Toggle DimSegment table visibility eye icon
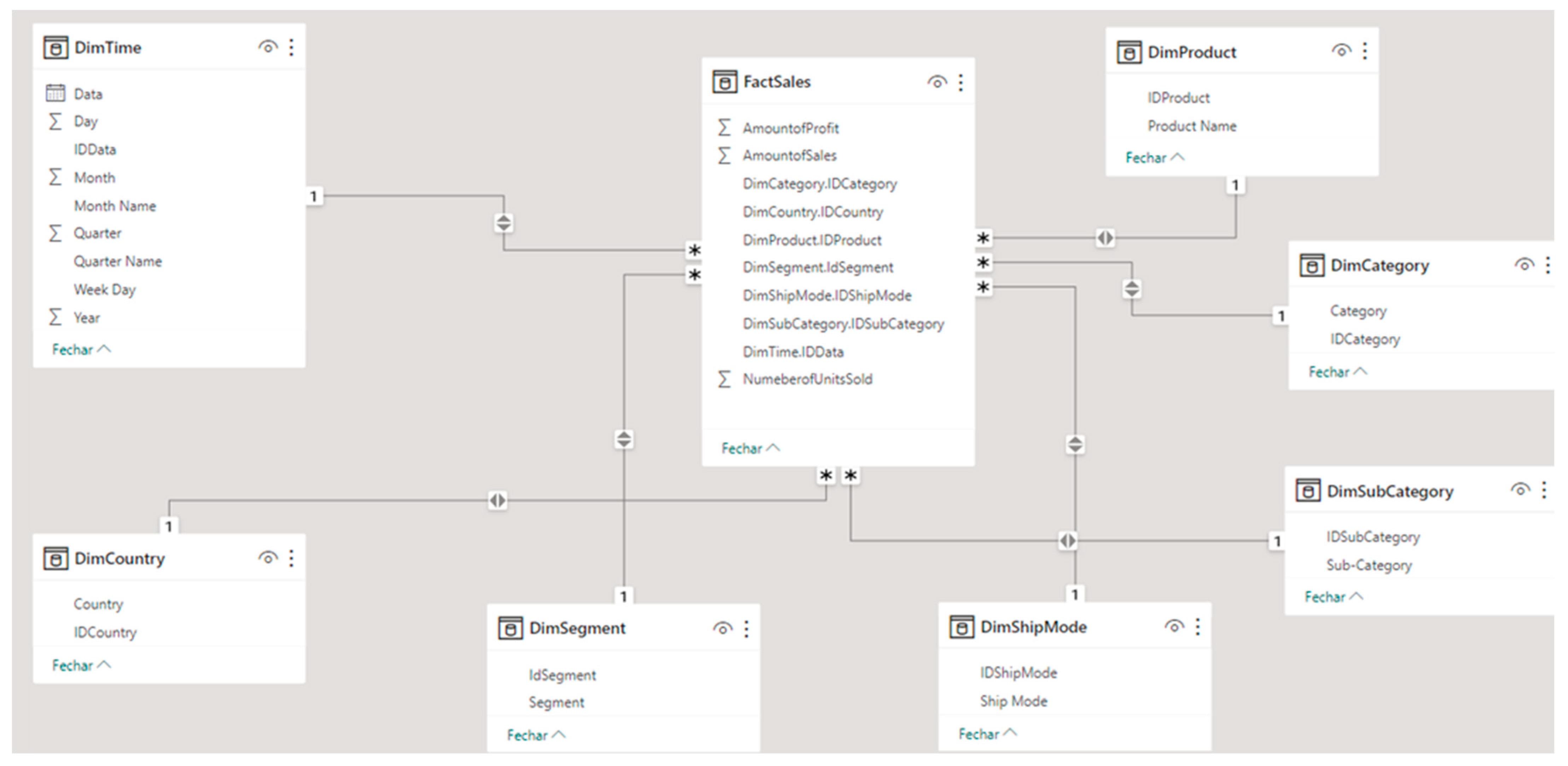The height and width of the screenshot is (766, 1568). (x=722, y=628)
